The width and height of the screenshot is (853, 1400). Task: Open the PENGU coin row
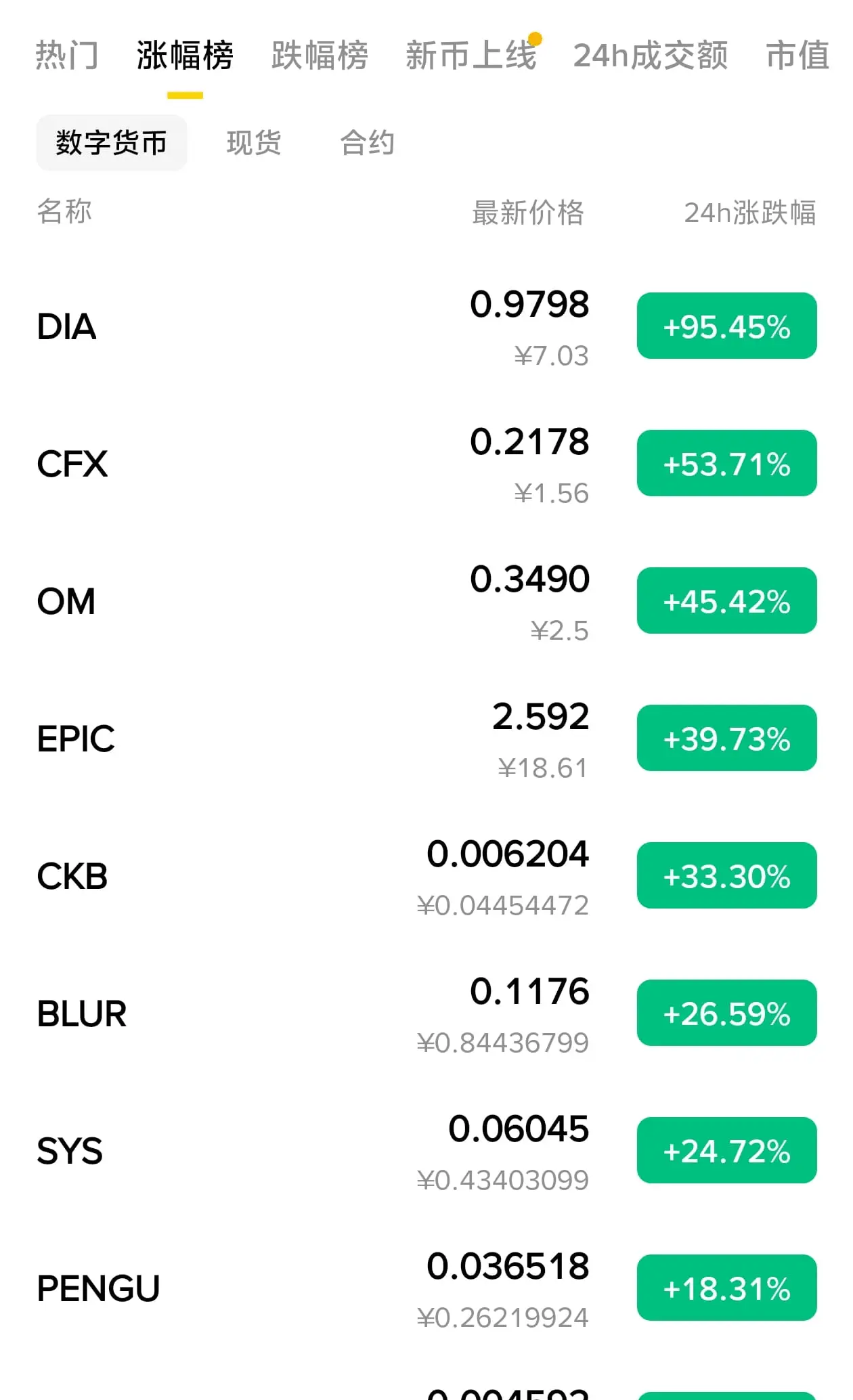coord(426,1288)
